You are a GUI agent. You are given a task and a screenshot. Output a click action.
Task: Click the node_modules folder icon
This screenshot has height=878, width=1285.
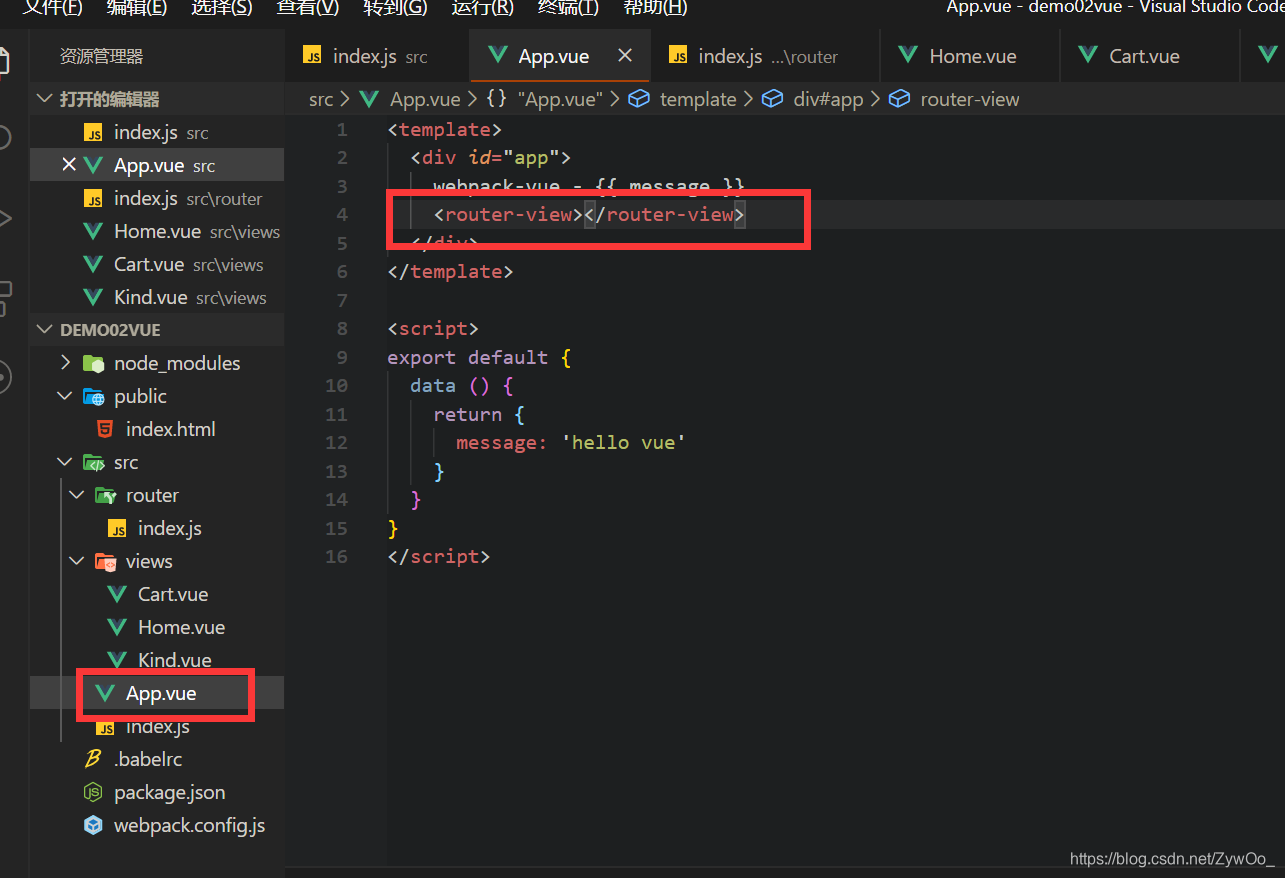point(94,363)
